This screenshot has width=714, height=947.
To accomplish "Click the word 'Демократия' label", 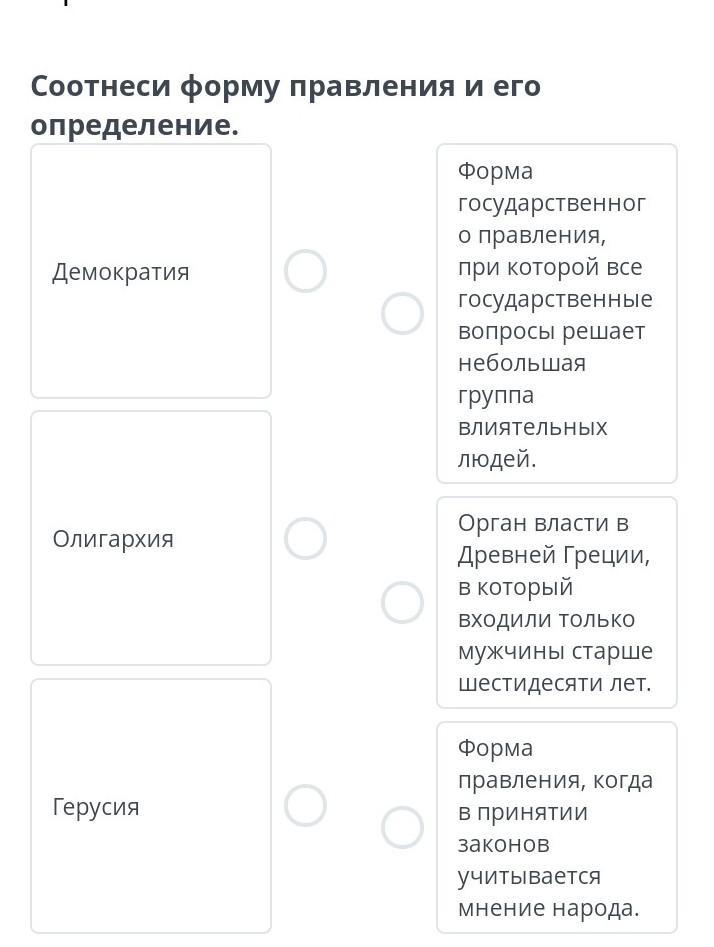I will 121,272.
